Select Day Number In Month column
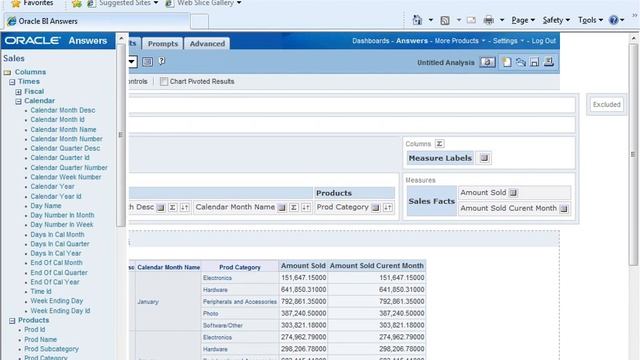This screenshot has width=640, height=360. 62,215
